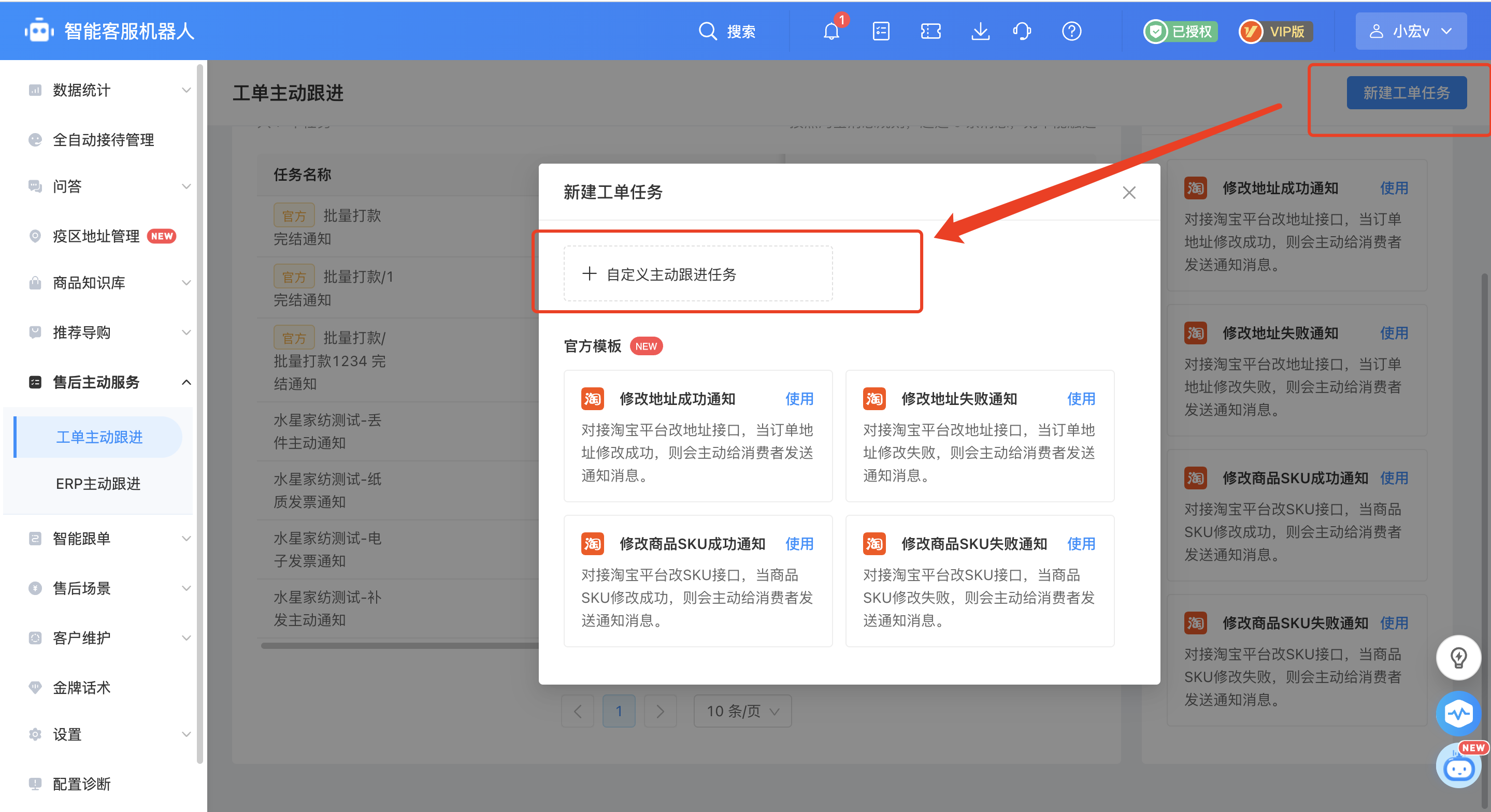The width and height of the screenshot is (1491, 812).
Task: Click the lightbulb tips floating button
Action: coord(1458,658)
